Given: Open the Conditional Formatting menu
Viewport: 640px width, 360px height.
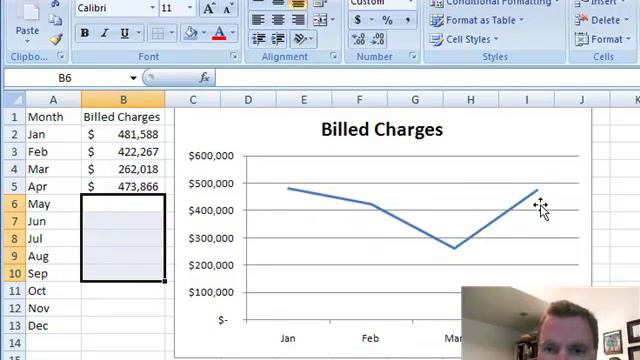Looking at the screenshot, I should pyautogui.click(x=495, y=3).
